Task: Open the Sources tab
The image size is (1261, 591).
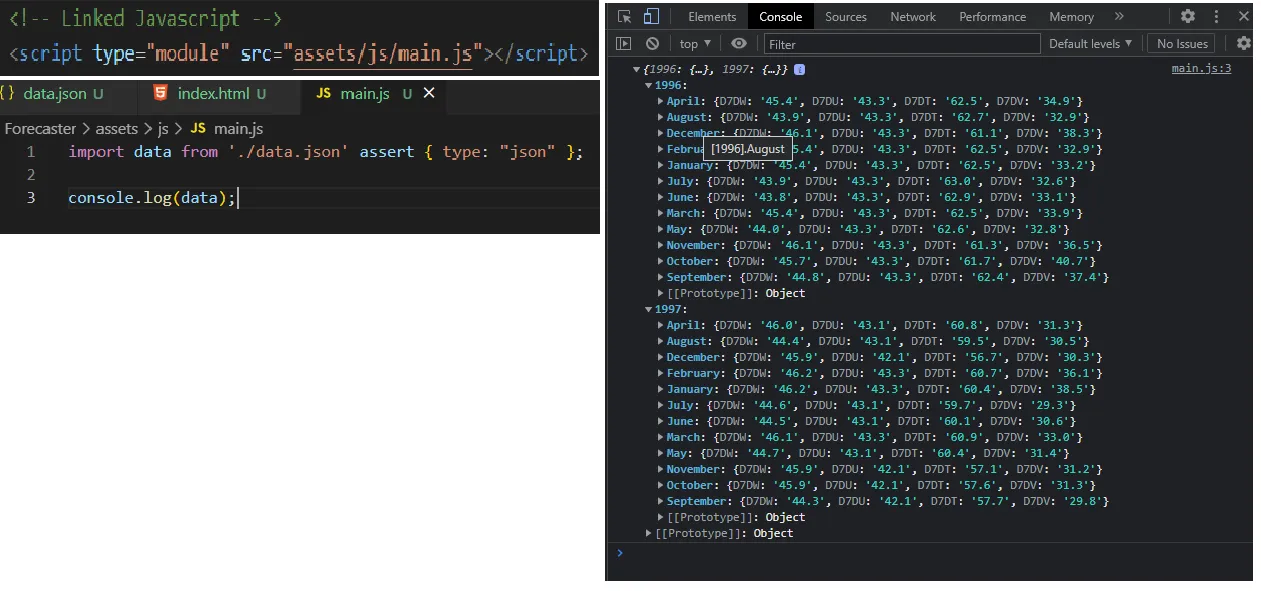Action: pyautogui.click(x=846, y=17)
